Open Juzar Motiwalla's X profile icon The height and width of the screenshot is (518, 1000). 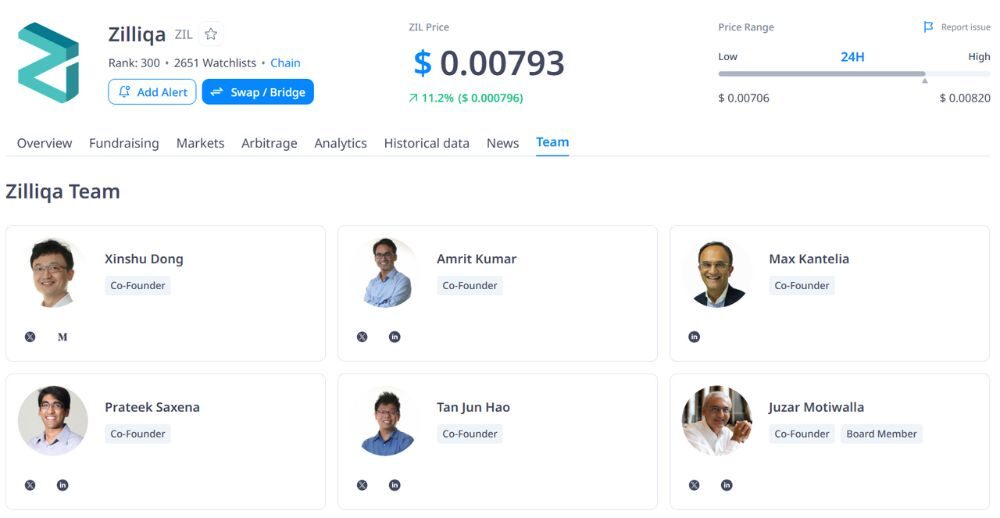coord(694,485)
